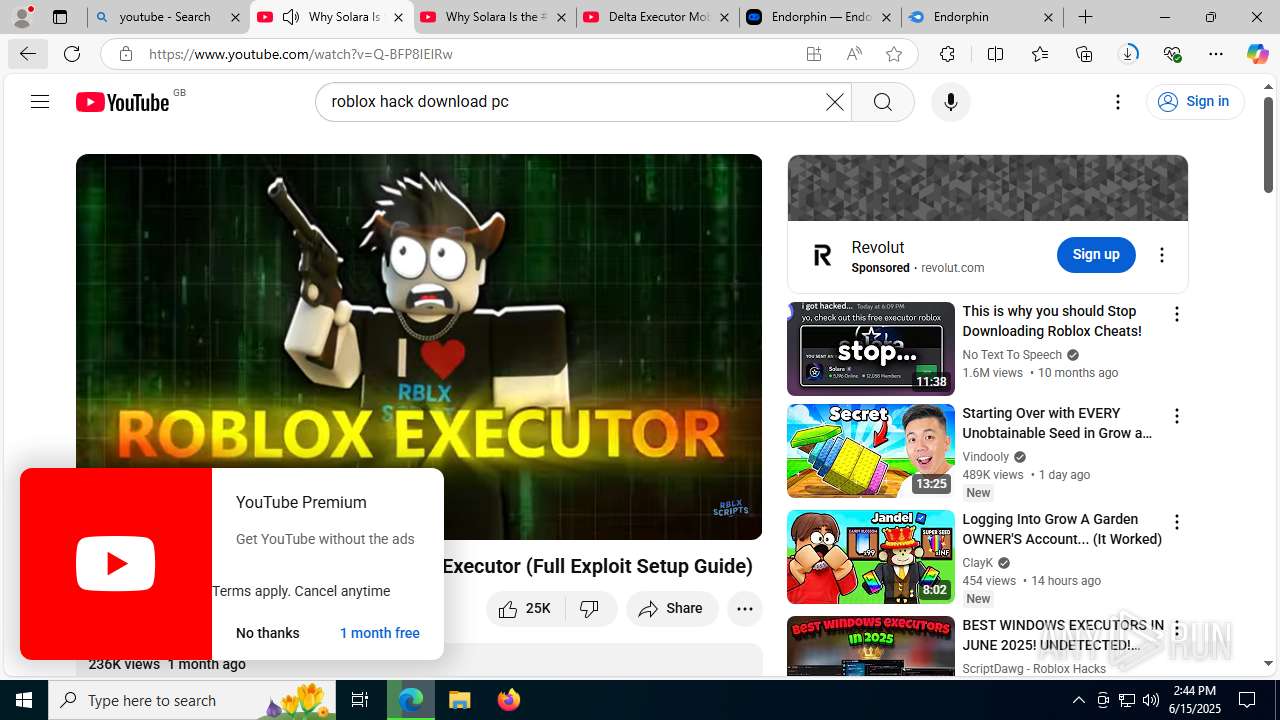Open Windows Task View
This screenshot has height=720, width=1280.
[x=360, y=700]
